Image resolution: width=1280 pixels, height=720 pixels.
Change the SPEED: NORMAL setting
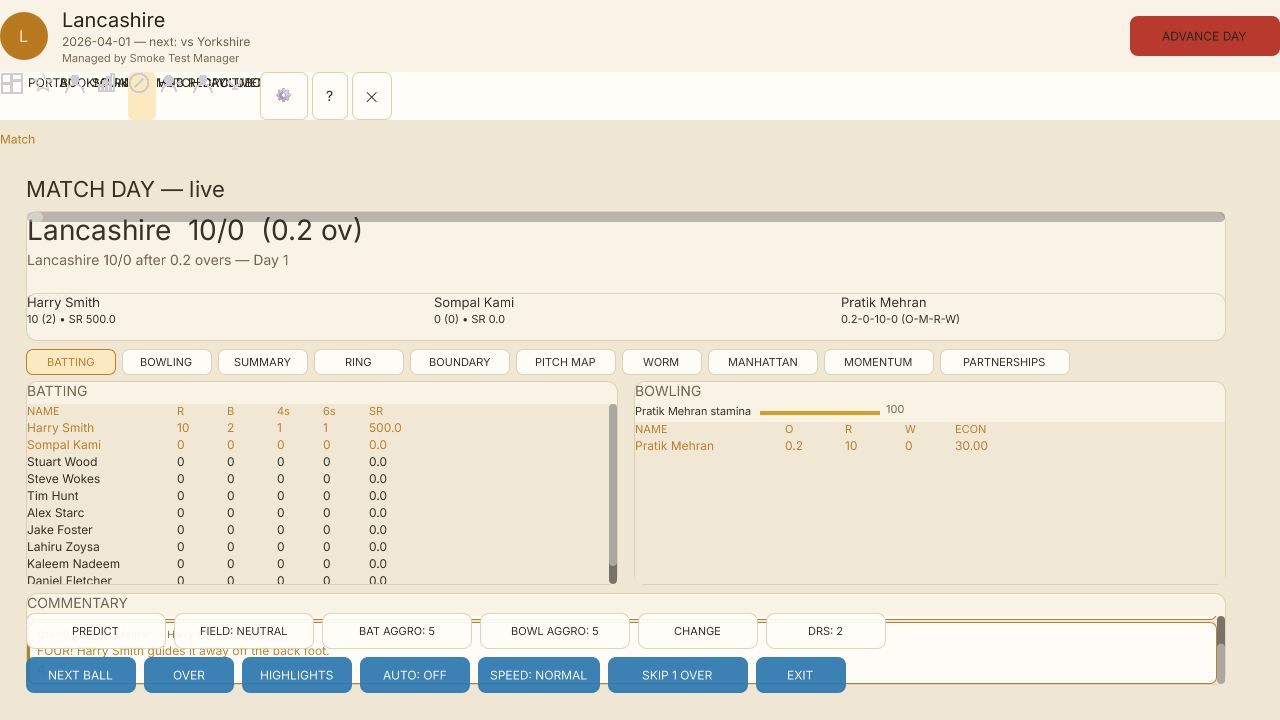(x=539, y=675)
